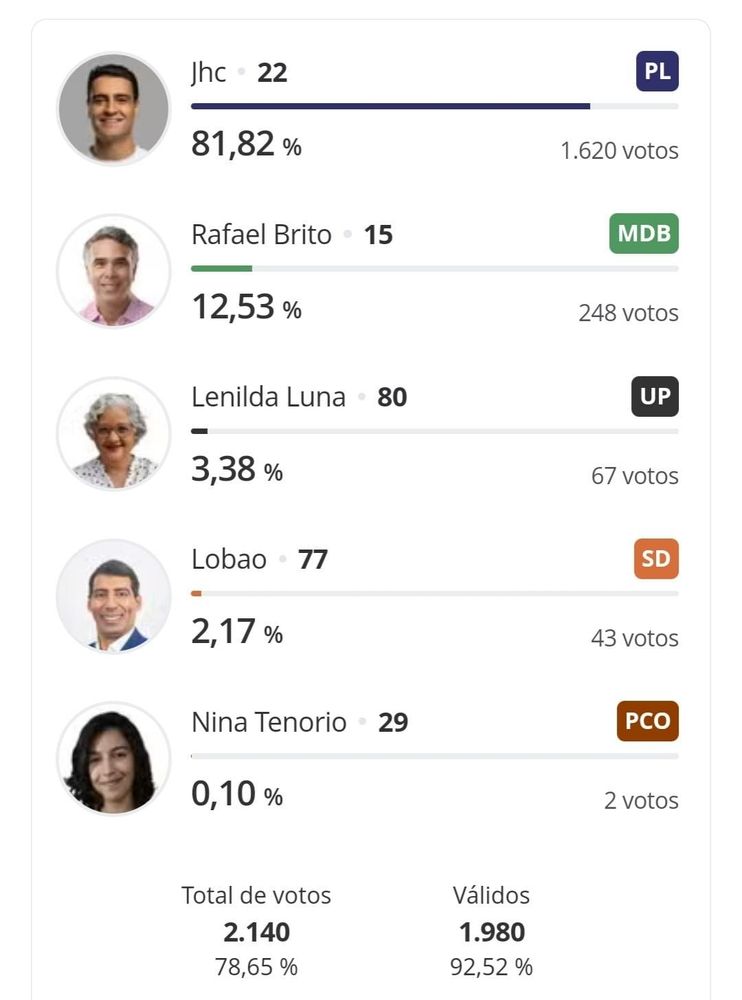Viewport: 742px width, 1000px height.
Task: Click the Total de votos figure 2.140
Action: pyautogui.click(x=256, y=932)
